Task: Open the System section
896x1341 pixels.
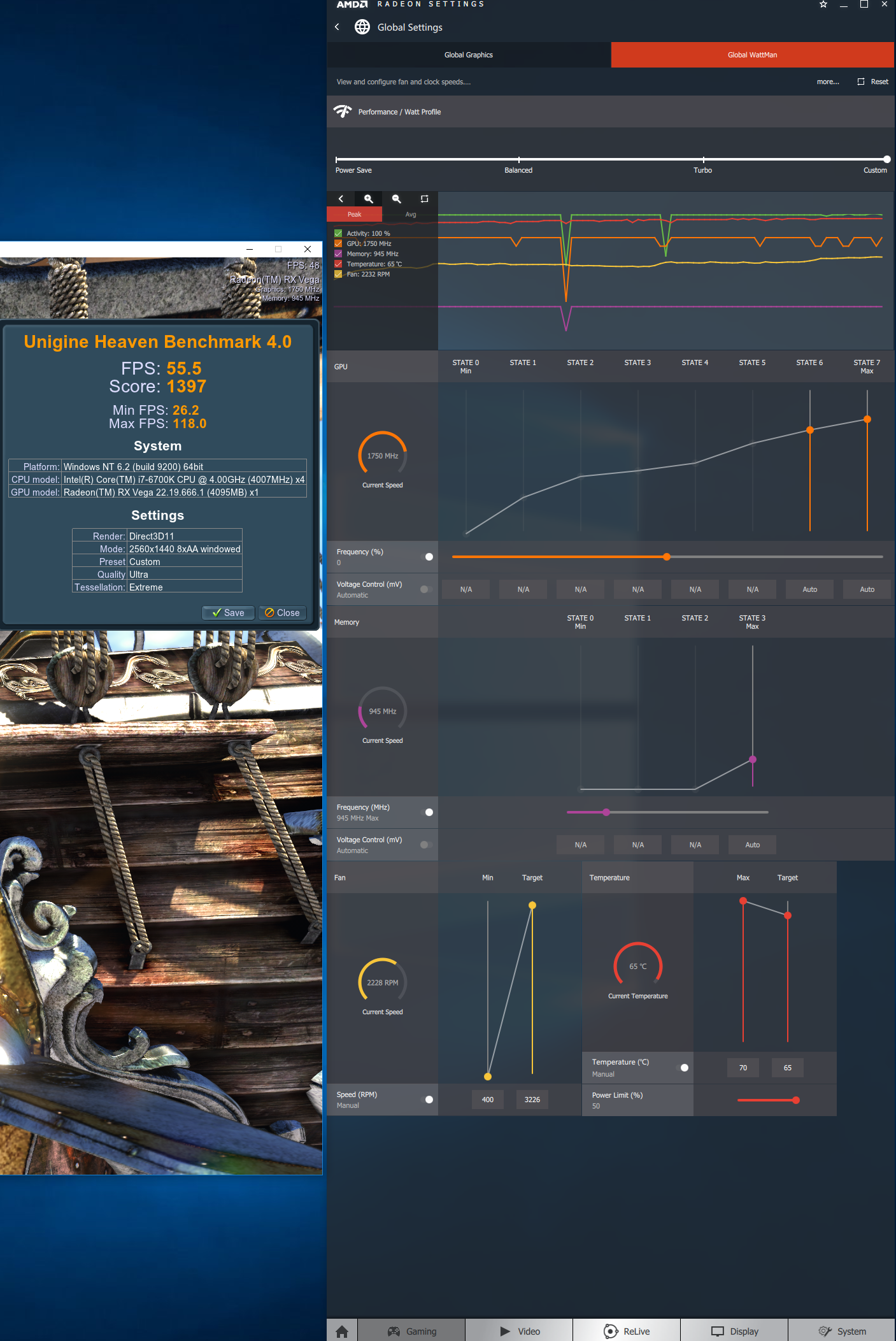Action: (842, 1331)
